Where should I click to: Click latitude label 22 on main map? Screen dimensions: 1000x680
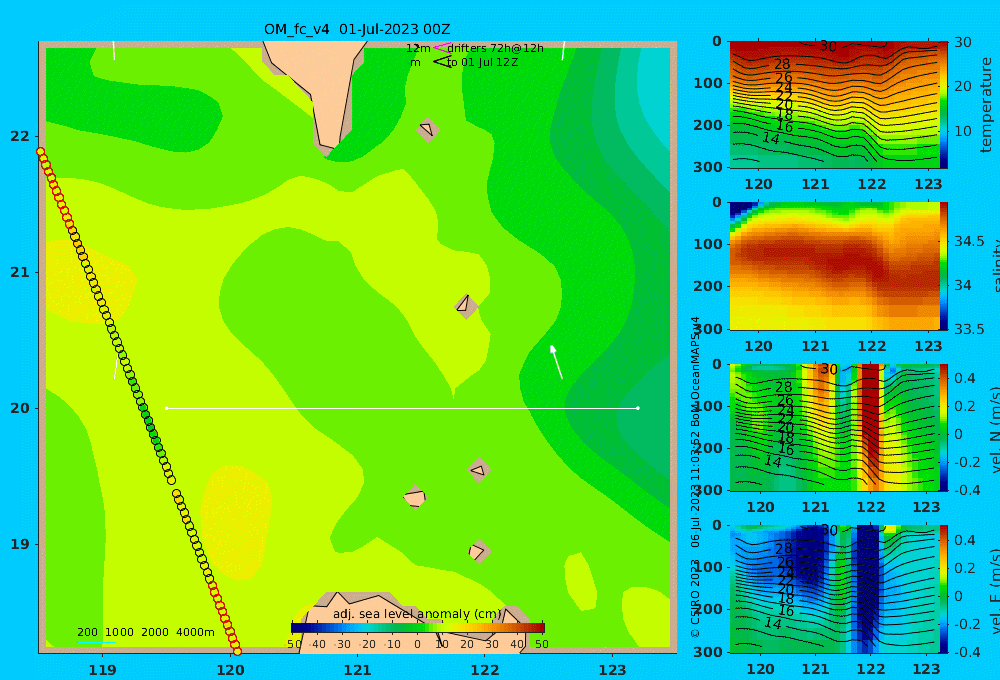20,136
